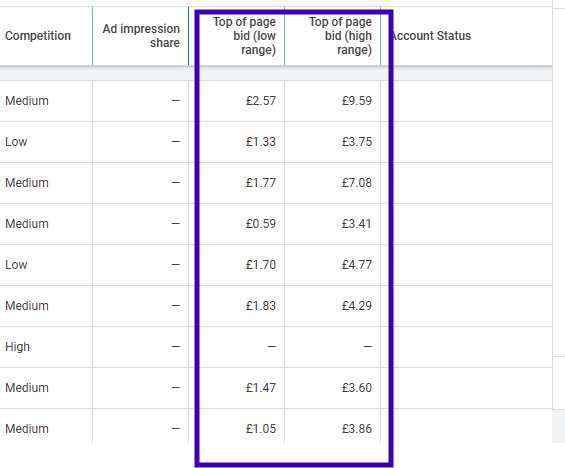Click Medium competition in the £2.57 row
Screen dimensions: 565x468
coord(27,101)
